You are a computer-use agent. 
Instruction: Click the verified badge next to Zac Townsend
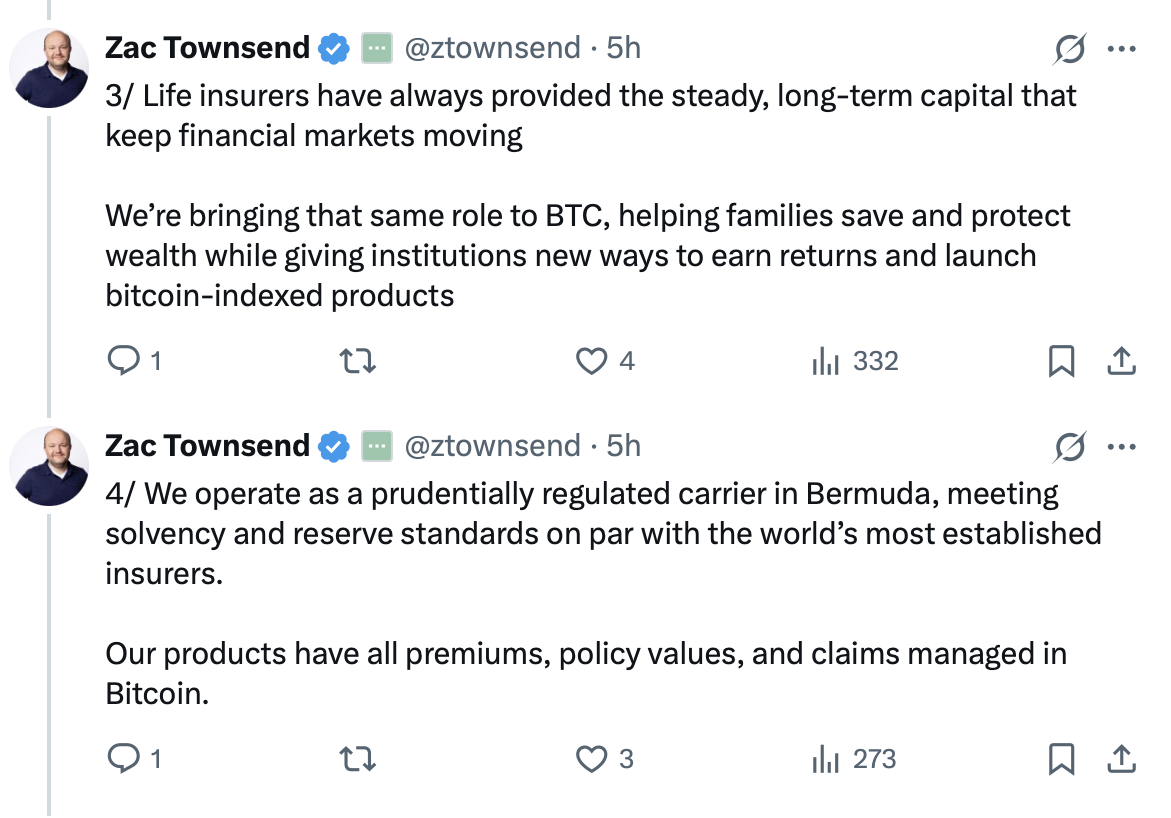(x=333, y=47)
